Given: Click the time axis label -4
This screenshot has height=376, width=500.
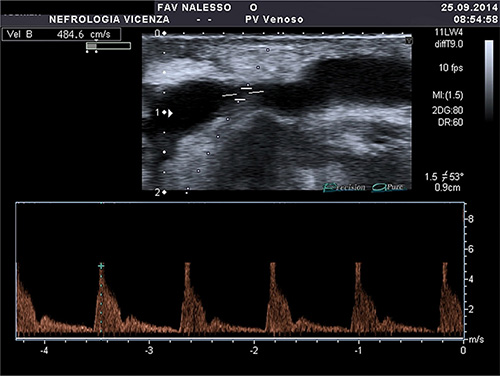Looking at the screenshot, I should (44, 350).
